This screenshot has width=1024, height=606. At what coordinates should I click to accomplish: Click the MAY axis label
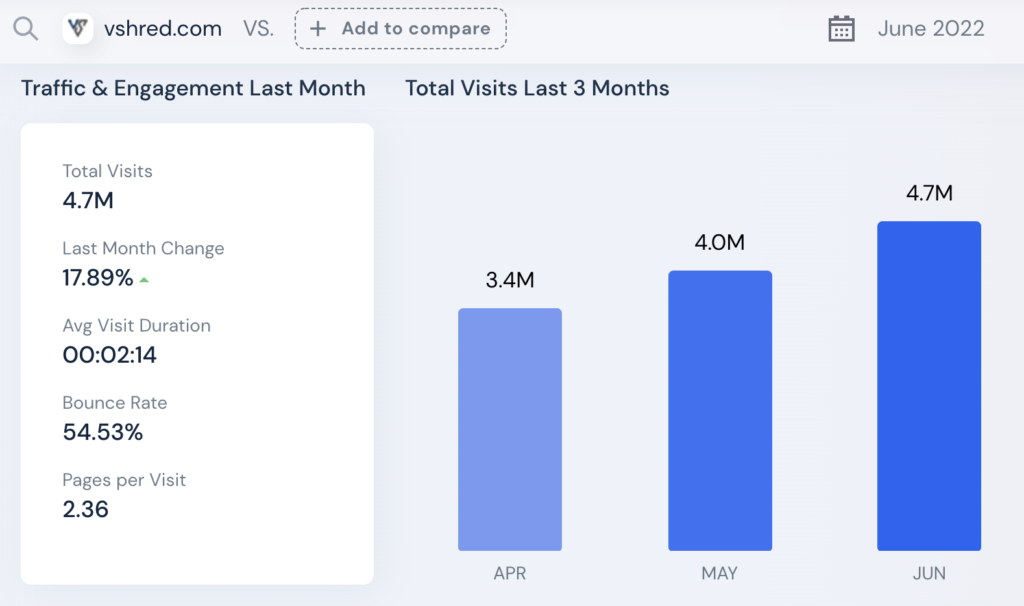(720, 573)
